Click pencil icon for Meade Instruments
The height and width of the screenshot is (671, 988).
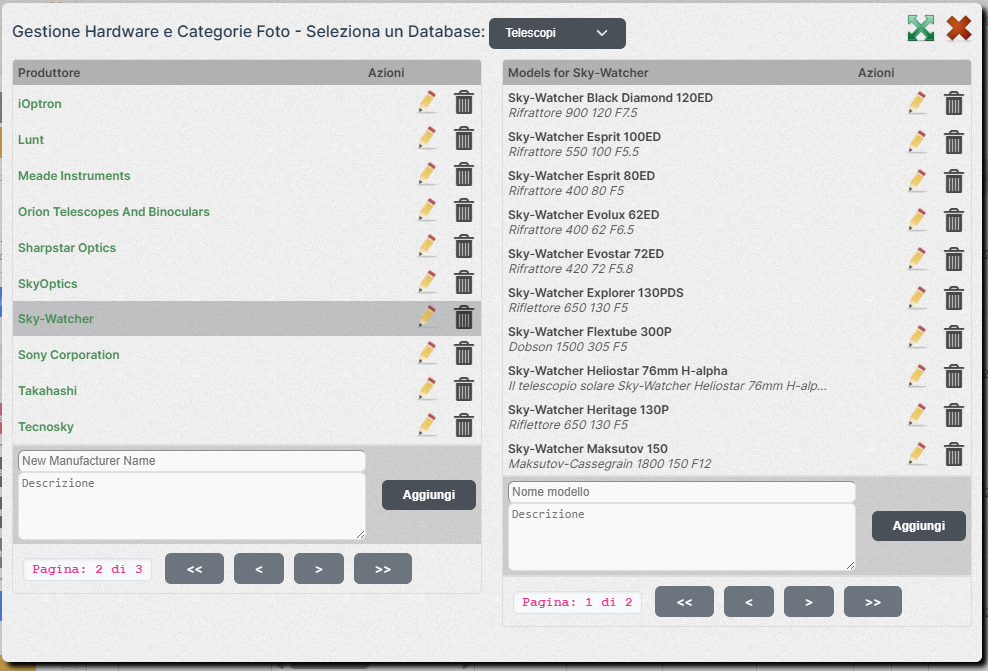point(427,175)
